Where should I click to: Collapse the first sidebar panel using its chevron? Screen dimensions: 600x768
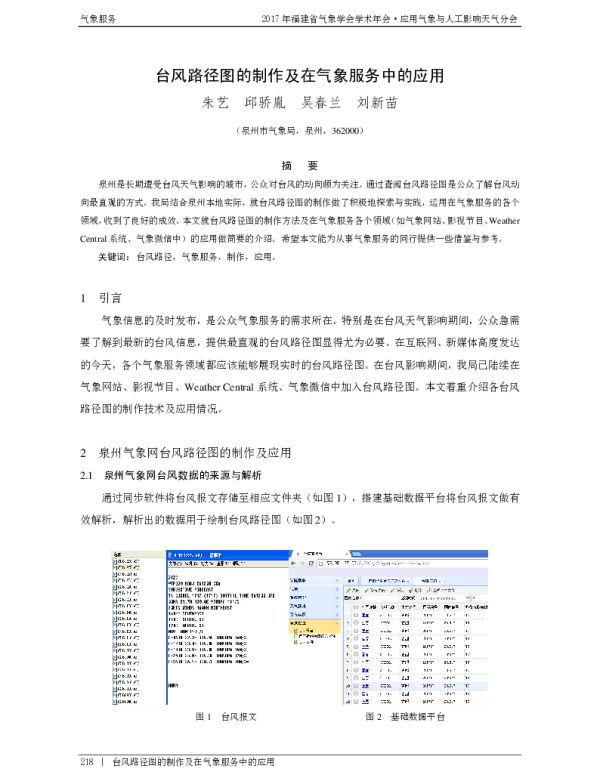tap(338, 580)
